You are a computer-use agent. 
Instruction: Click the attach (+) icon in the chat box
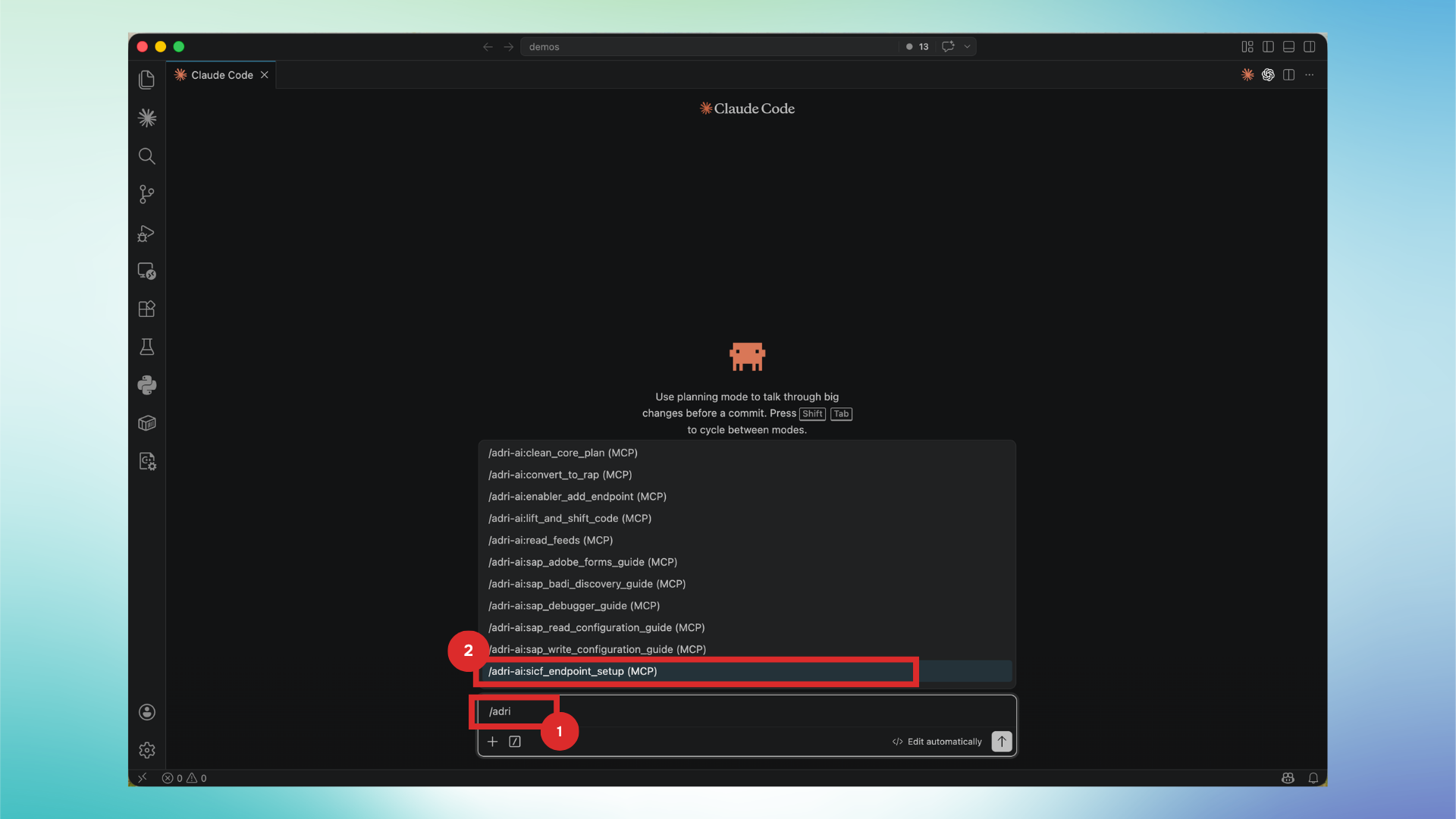pos(492,742)
